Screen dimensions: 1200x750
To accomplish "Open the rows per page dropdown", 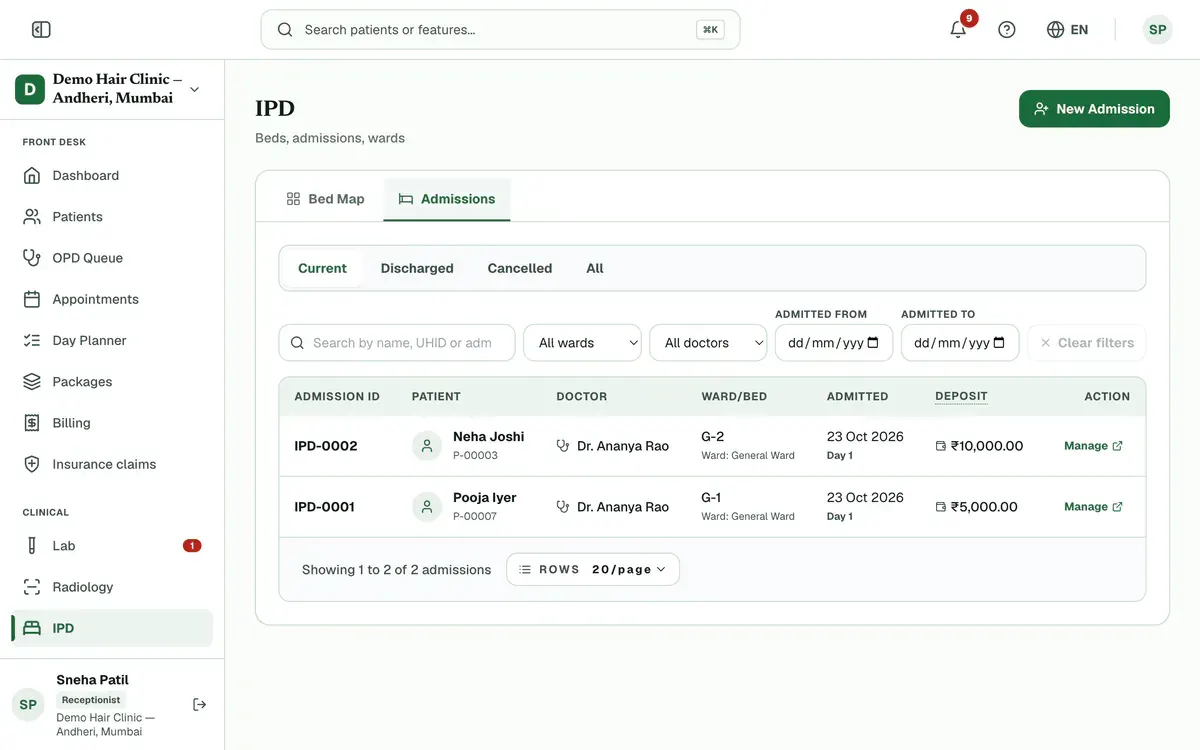I will click(593, 569).
